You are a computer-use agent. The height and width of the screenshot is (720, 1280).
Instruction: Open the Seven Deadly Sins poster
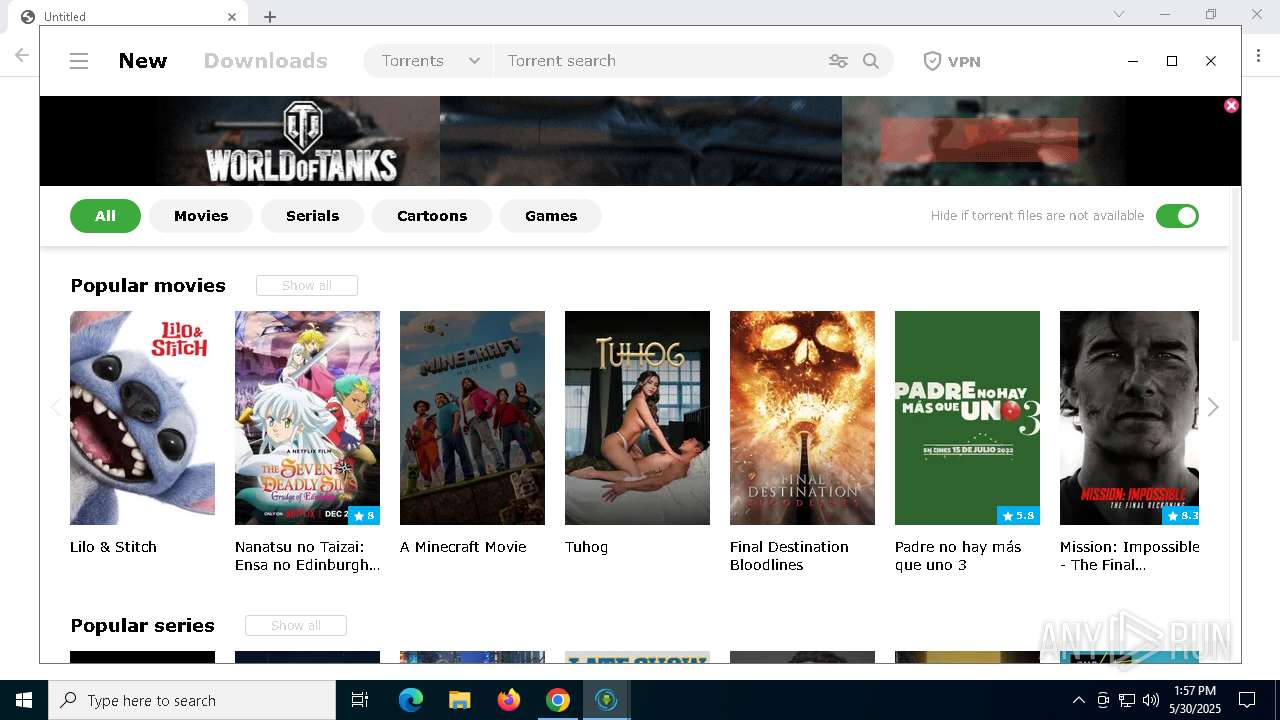pos(307,418)
